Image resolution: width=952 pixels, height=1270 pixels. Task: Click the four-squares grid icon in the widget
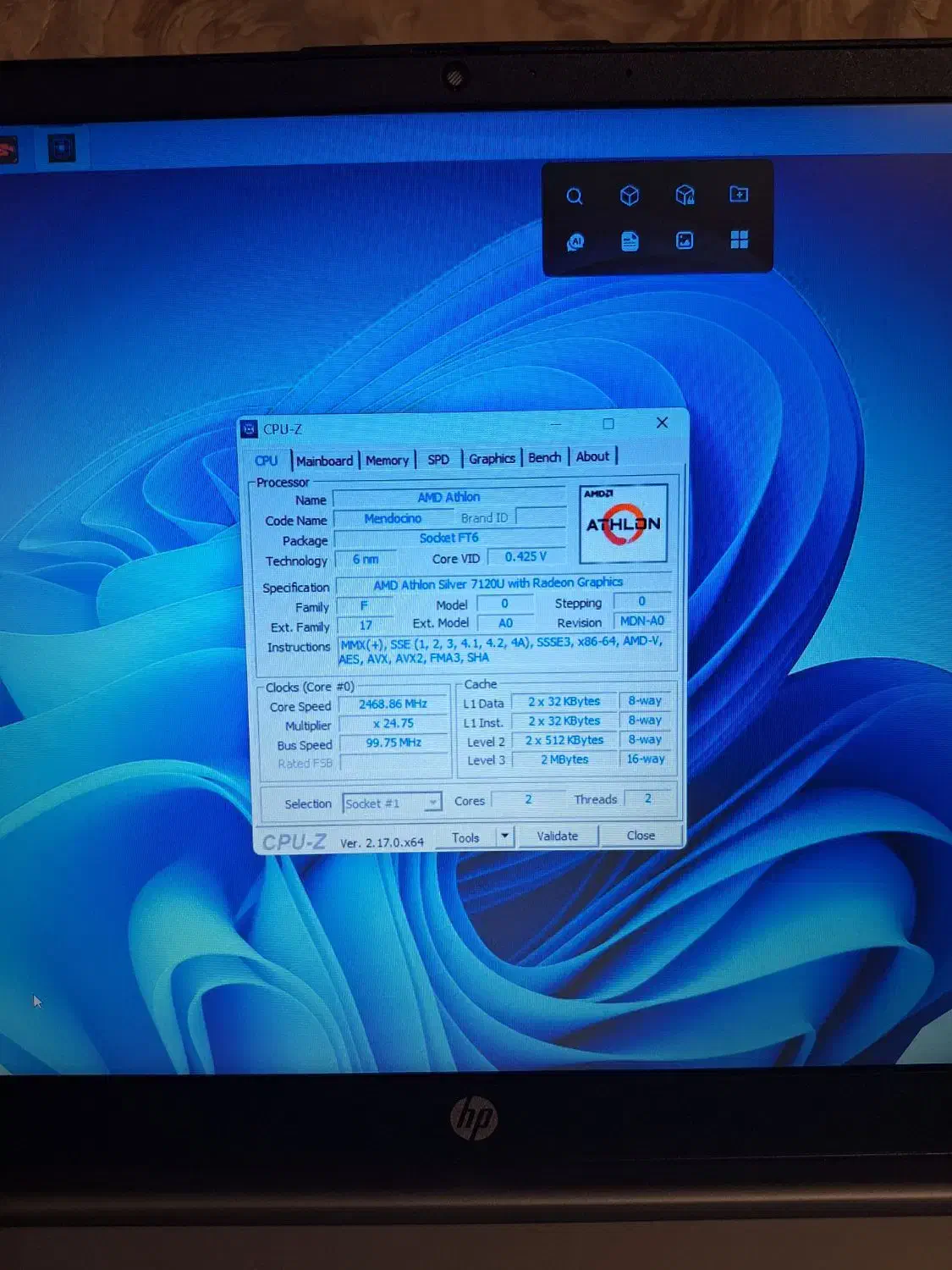pyautogui.click(x=739, y=240)
